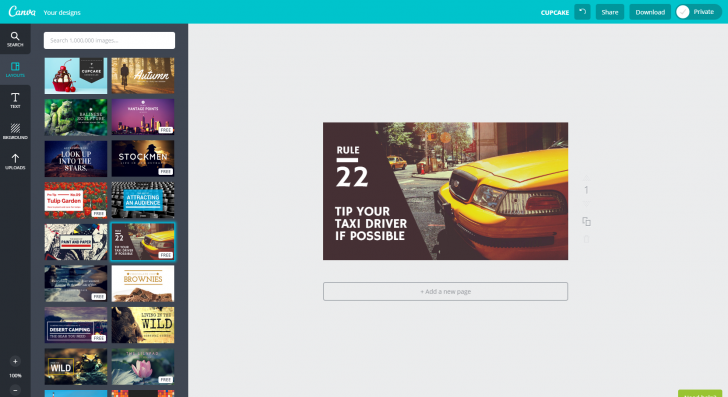The width and height of the screenshot is (728, 397).
Task: Click the image search input field
Action: 109,40
